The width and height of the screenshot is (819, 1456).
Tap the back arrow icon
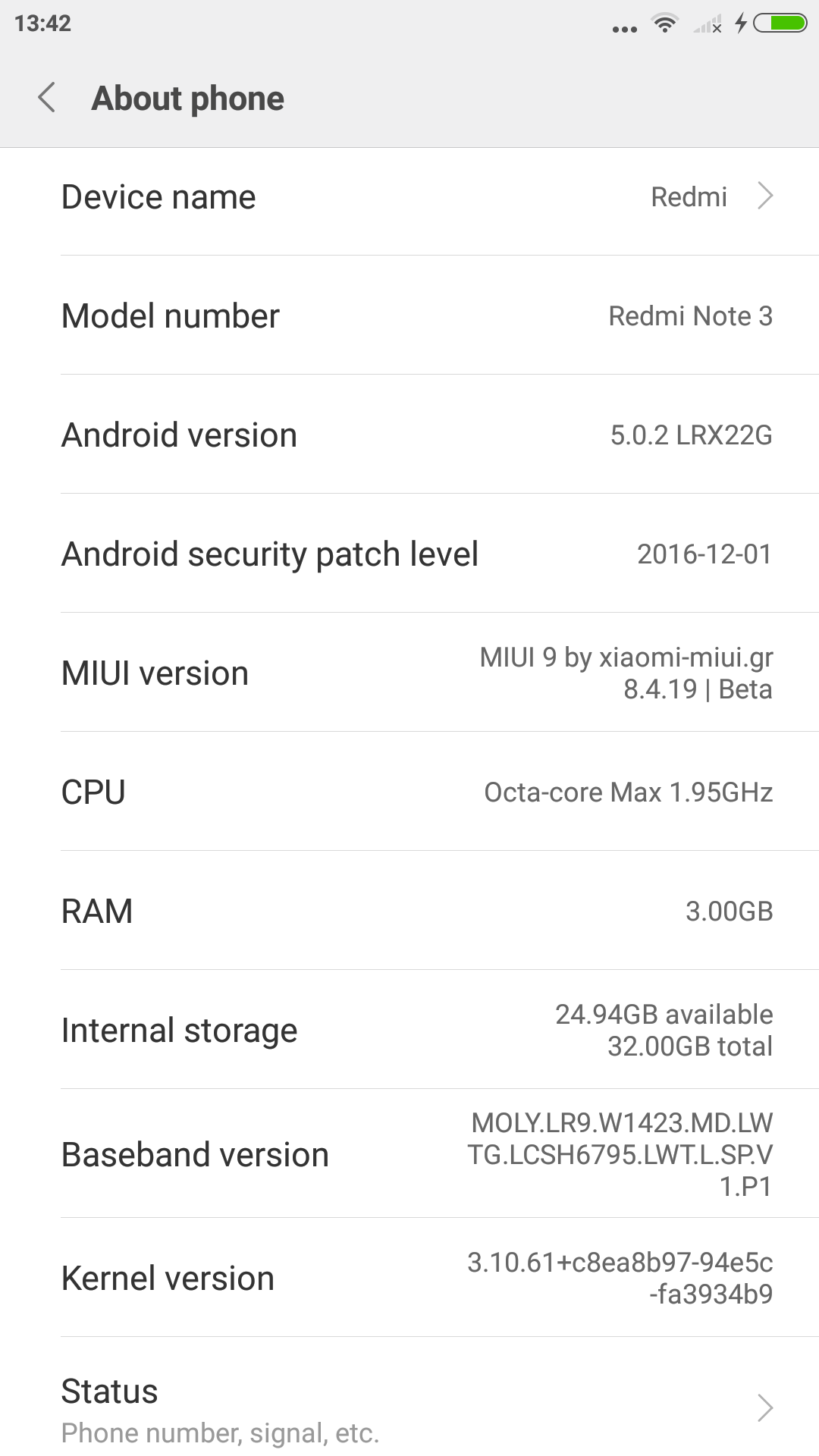(x=47, y=98)
